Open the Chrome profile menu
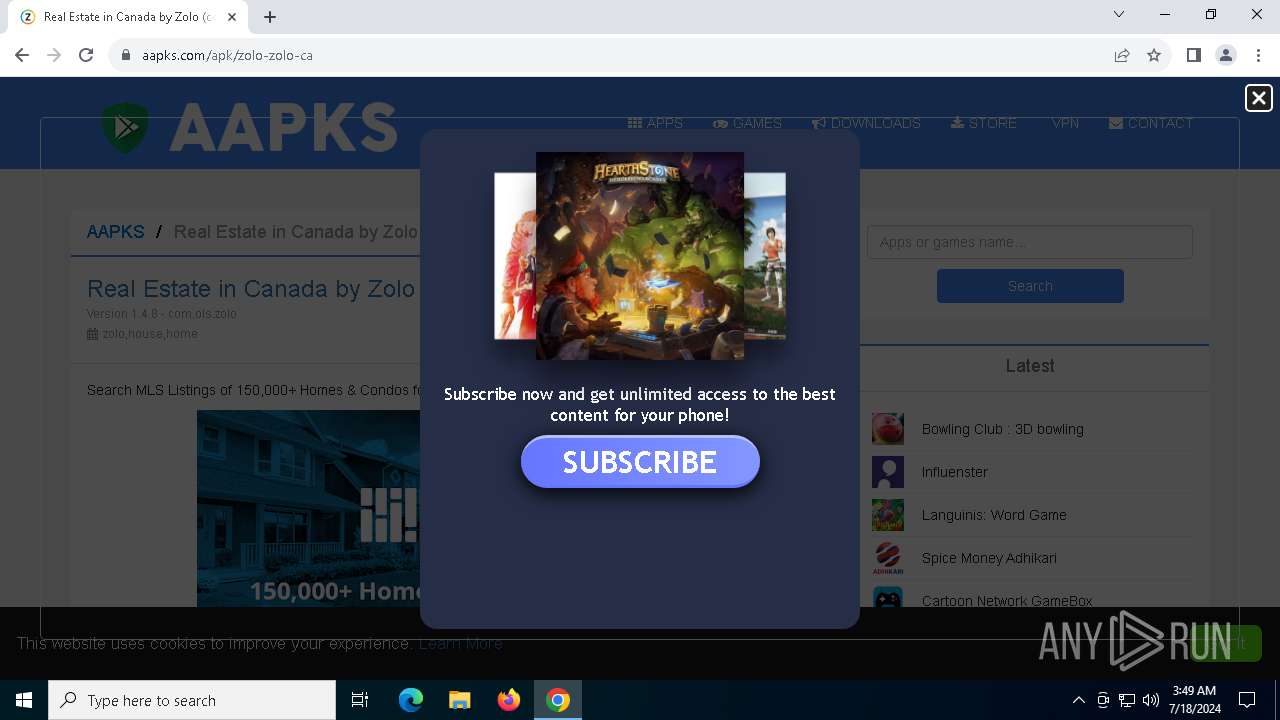This screenshot has width=1280, height=720. [1225, 55]
